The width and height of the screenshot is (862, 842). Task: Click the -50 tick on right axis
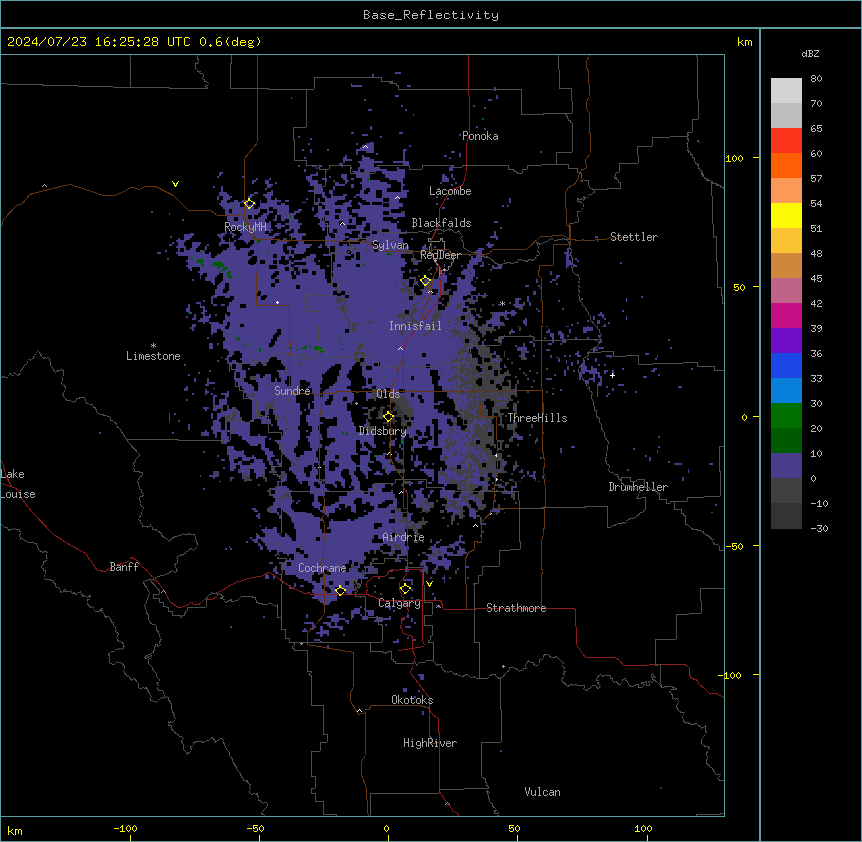pyautogui.click(x=734, y=546)
